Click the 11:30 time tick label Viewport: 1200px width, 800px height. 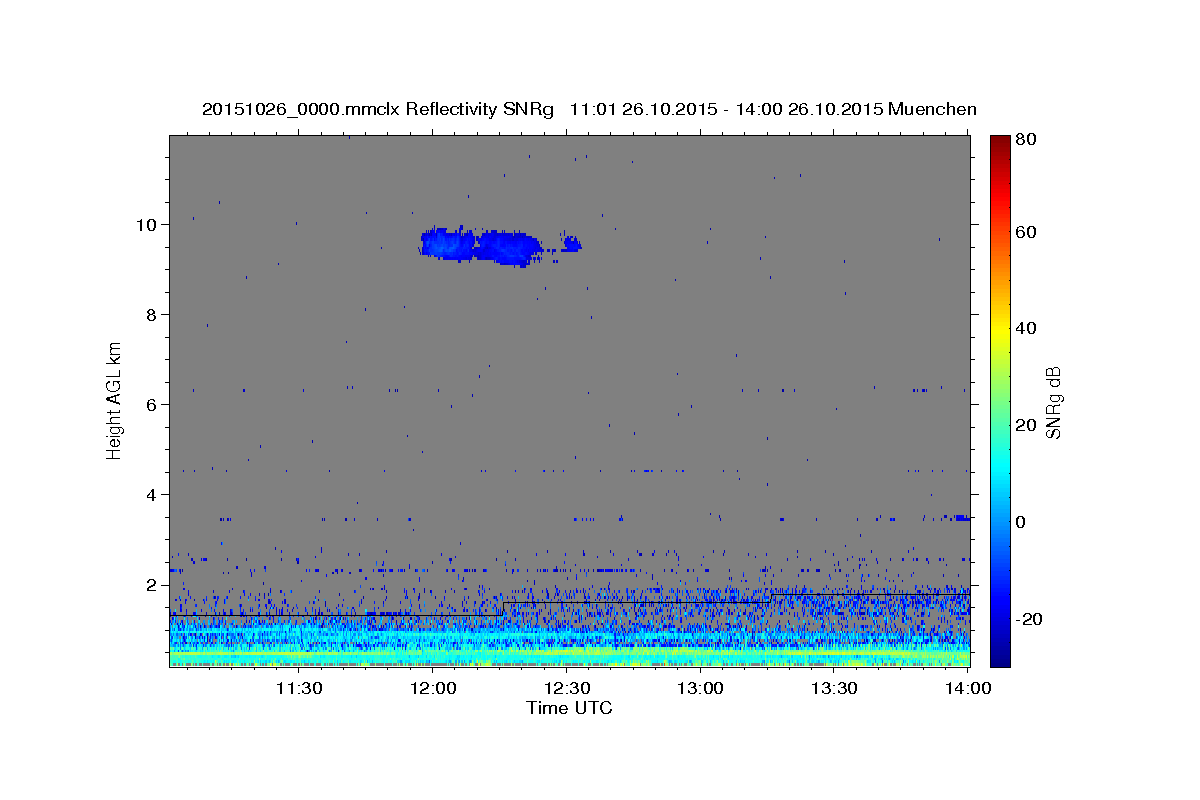click(x=298, y=688)
